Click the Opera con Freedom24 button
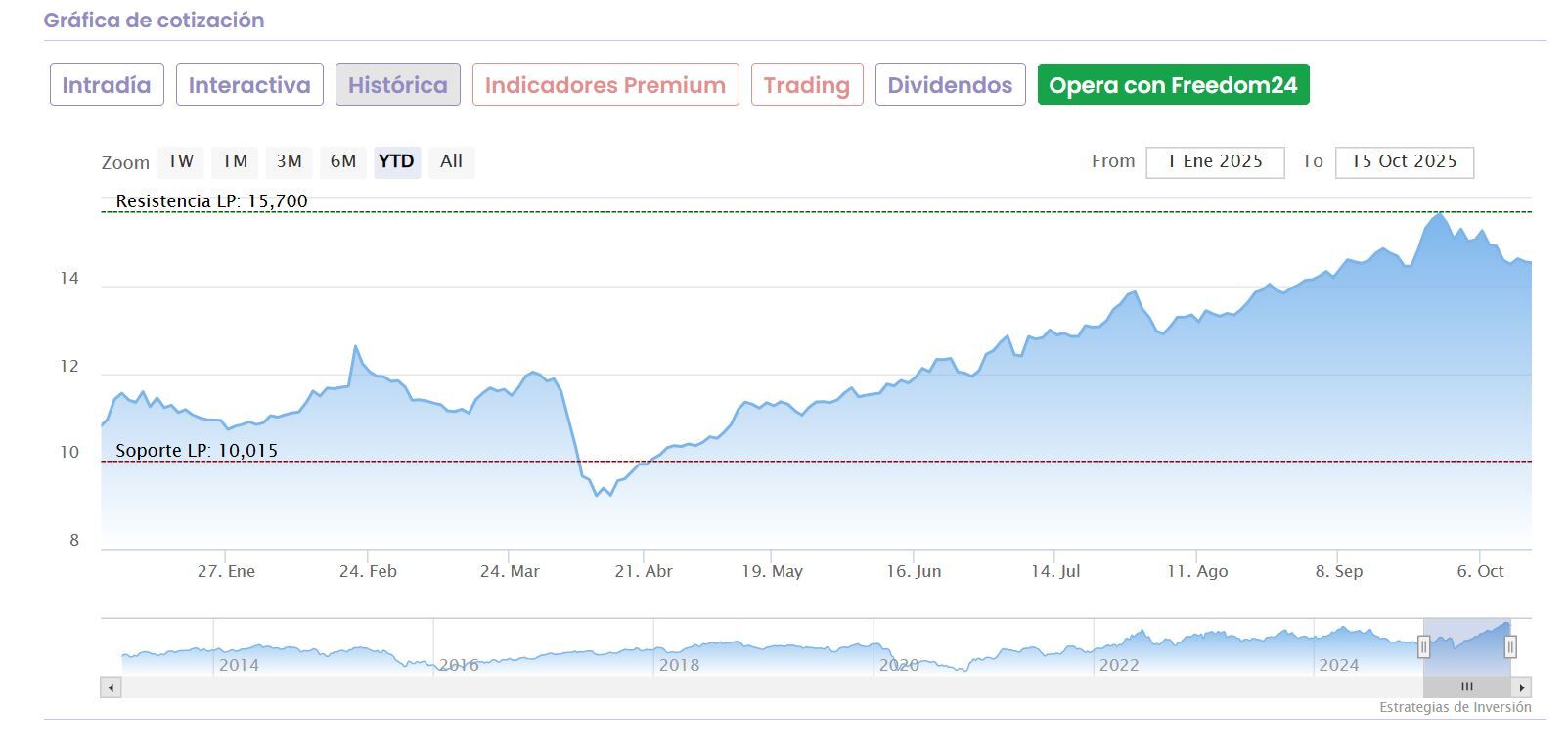The width and height of the screenshot is (1568, 753). (1173, 85)
